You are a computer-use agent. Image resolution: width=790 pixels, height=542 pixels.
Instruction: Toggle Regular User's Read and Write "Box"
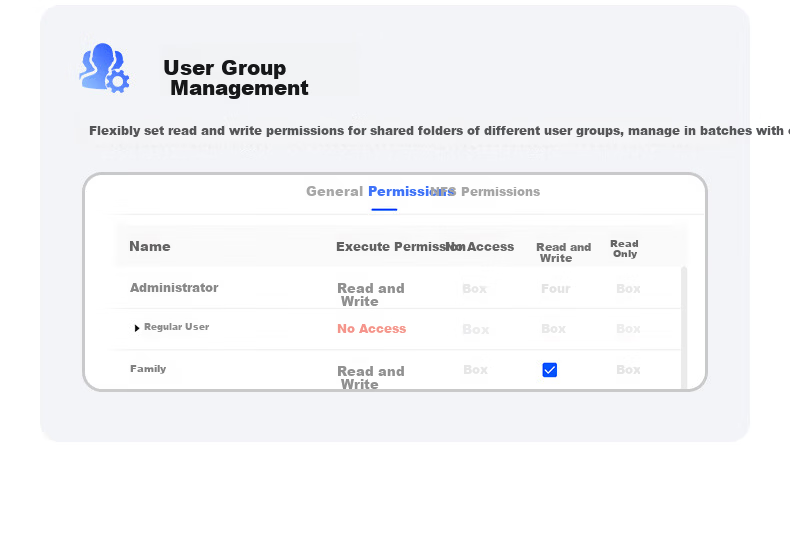click(553, 329)
